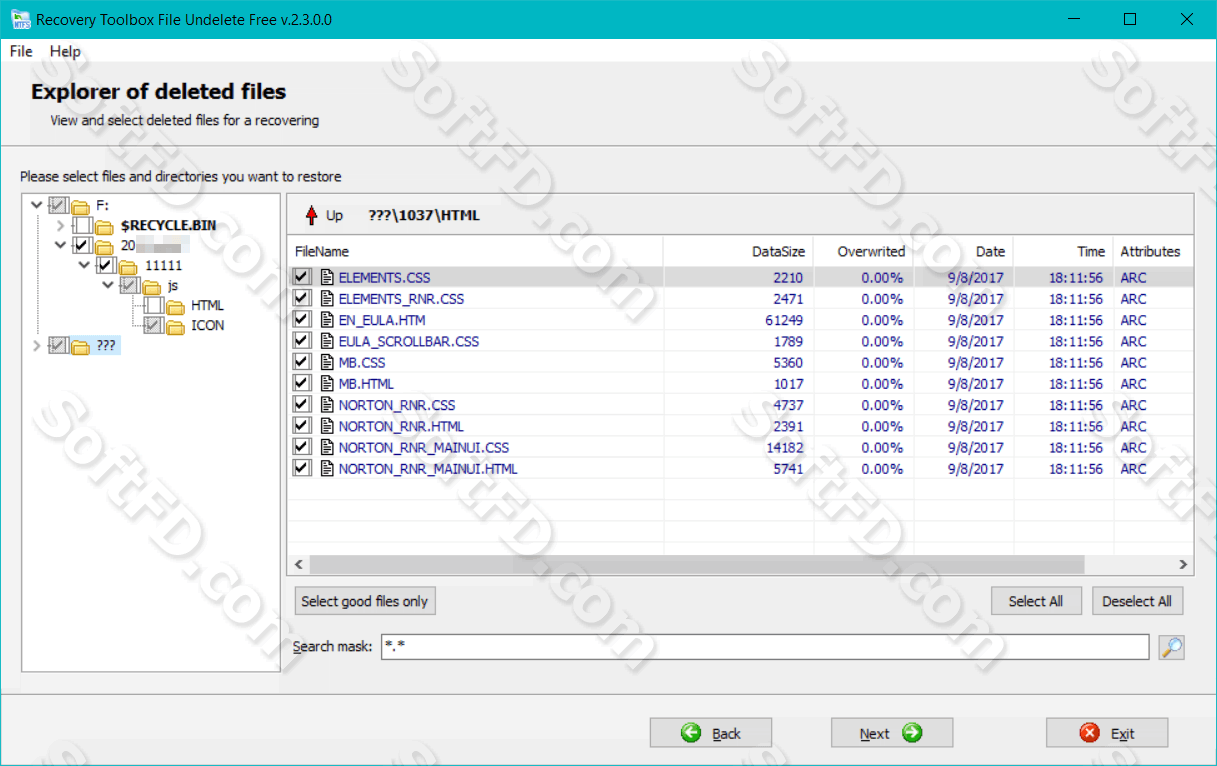Expand the ??? tree node
1217x766 pixels.
click(38, 346)
